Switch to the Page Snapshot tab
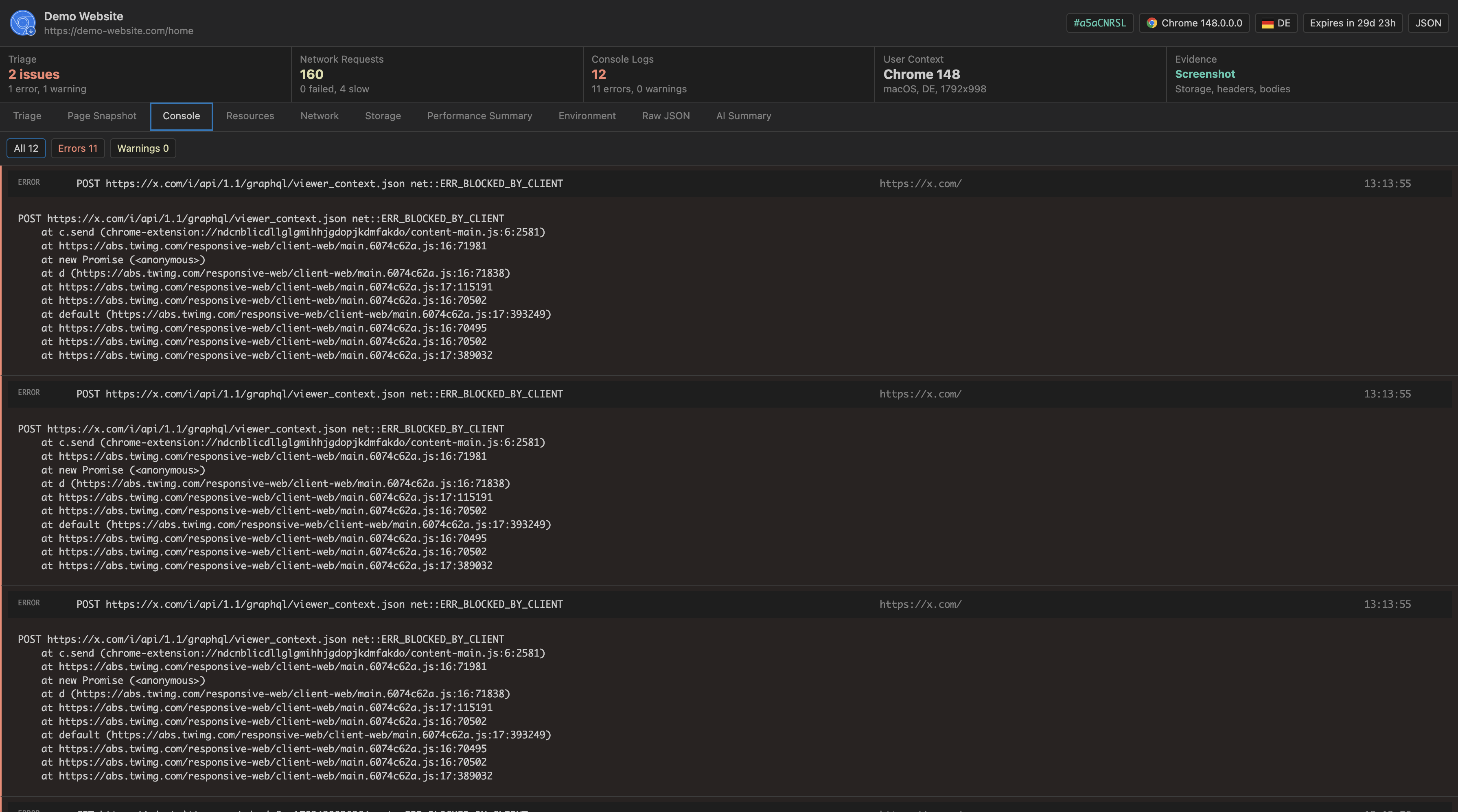This screenshot has width=1458, height=812. tap(102, 116)
